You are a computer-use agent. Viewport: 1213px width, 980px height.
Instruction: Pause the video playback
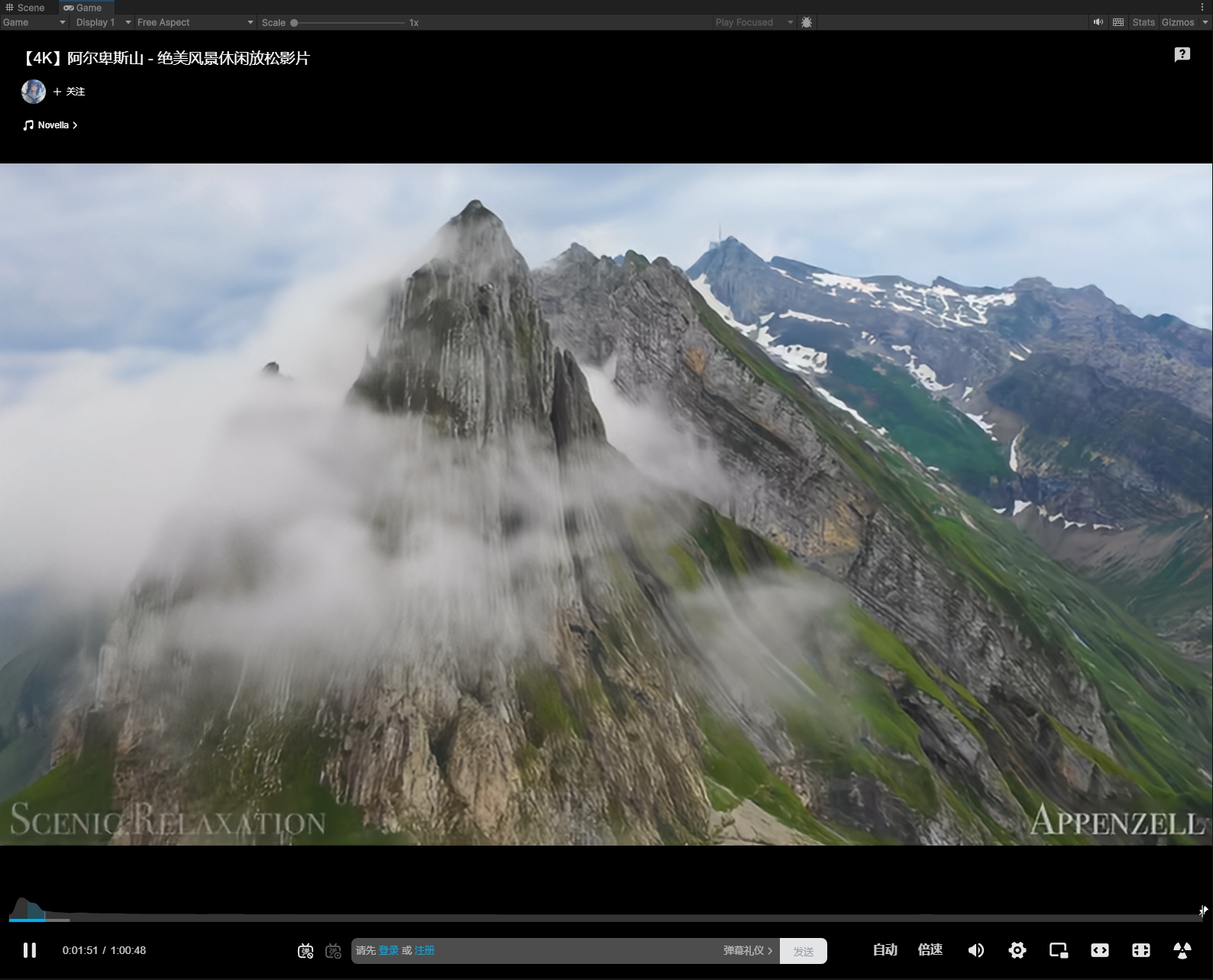[30, 950]
